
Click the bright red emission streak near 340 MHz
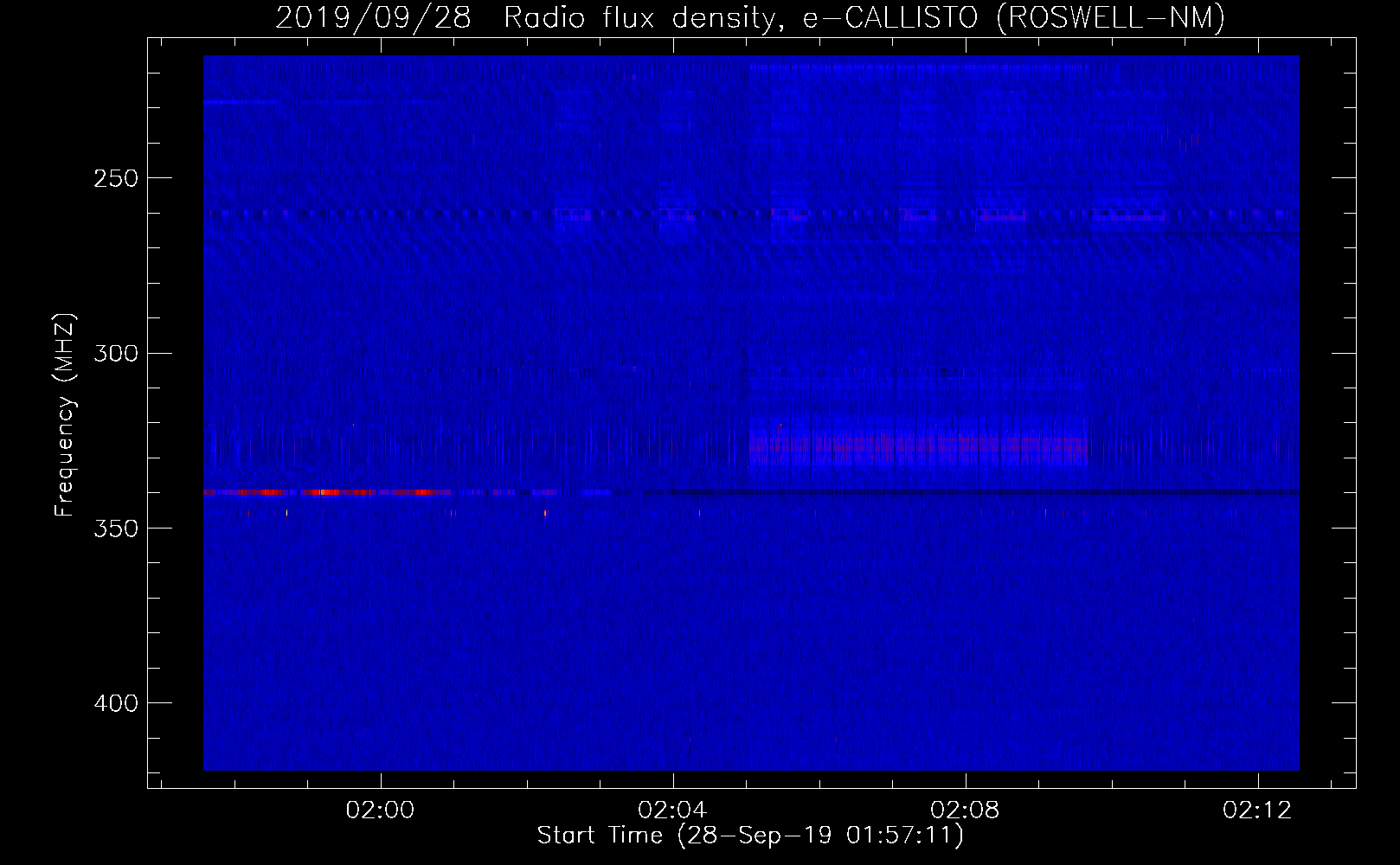tap(327, 492)
